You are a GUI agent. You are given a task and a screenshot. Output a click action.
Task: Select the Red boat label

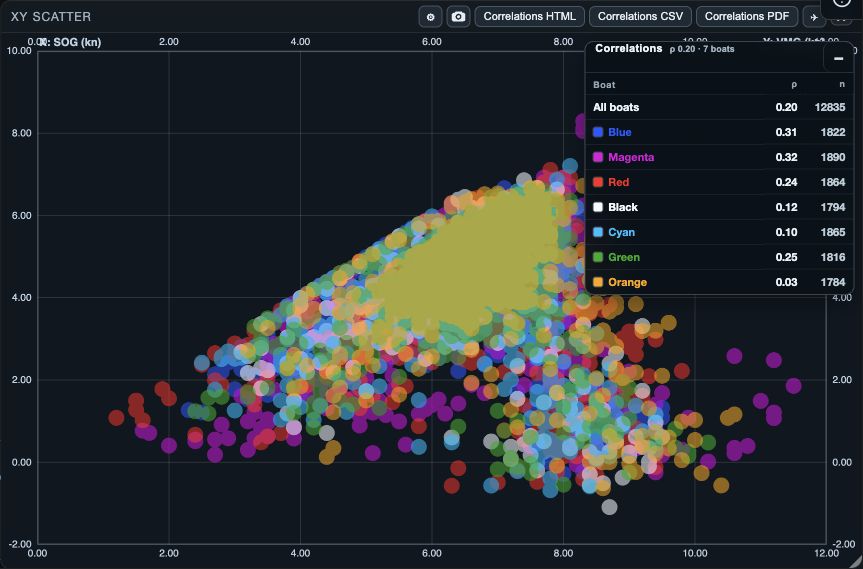click(619, 182)
